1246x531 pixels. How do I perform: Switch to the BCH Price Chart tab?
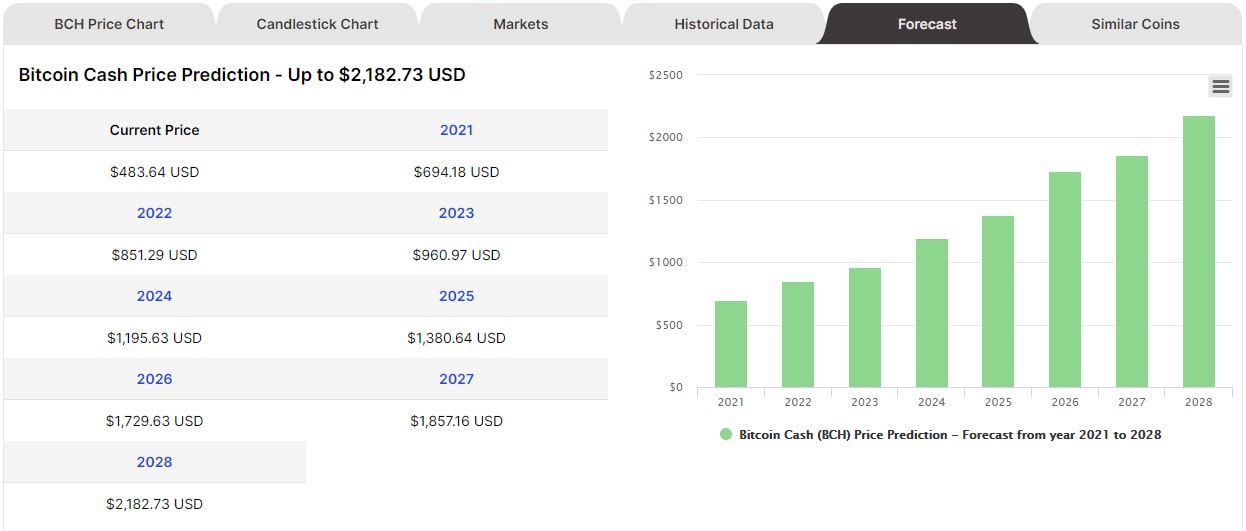click(109, 24)
